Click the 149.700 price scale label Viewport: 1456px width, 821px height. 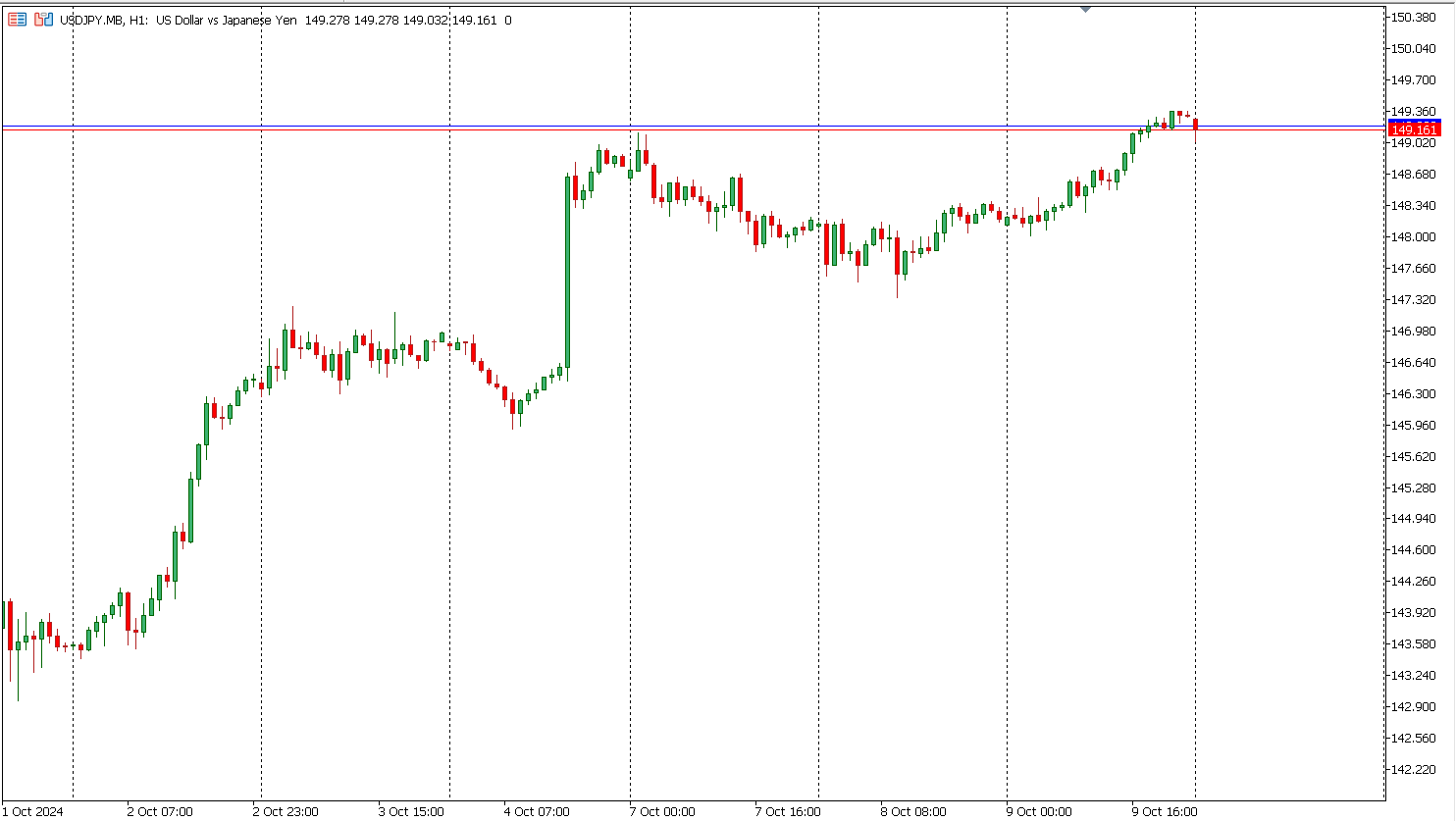(x=1414, y=79)
